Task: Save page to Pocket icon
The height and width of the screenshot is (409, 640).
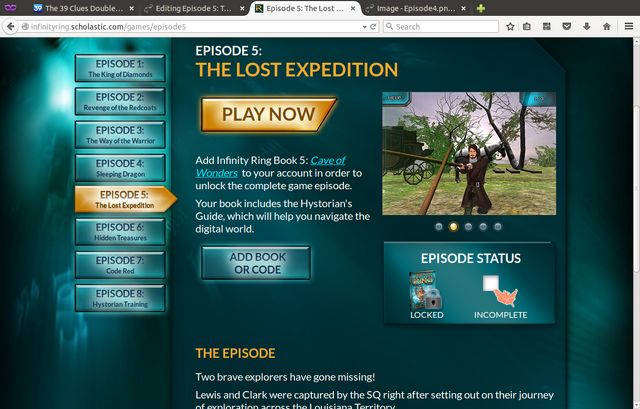Action: (567, 27)
